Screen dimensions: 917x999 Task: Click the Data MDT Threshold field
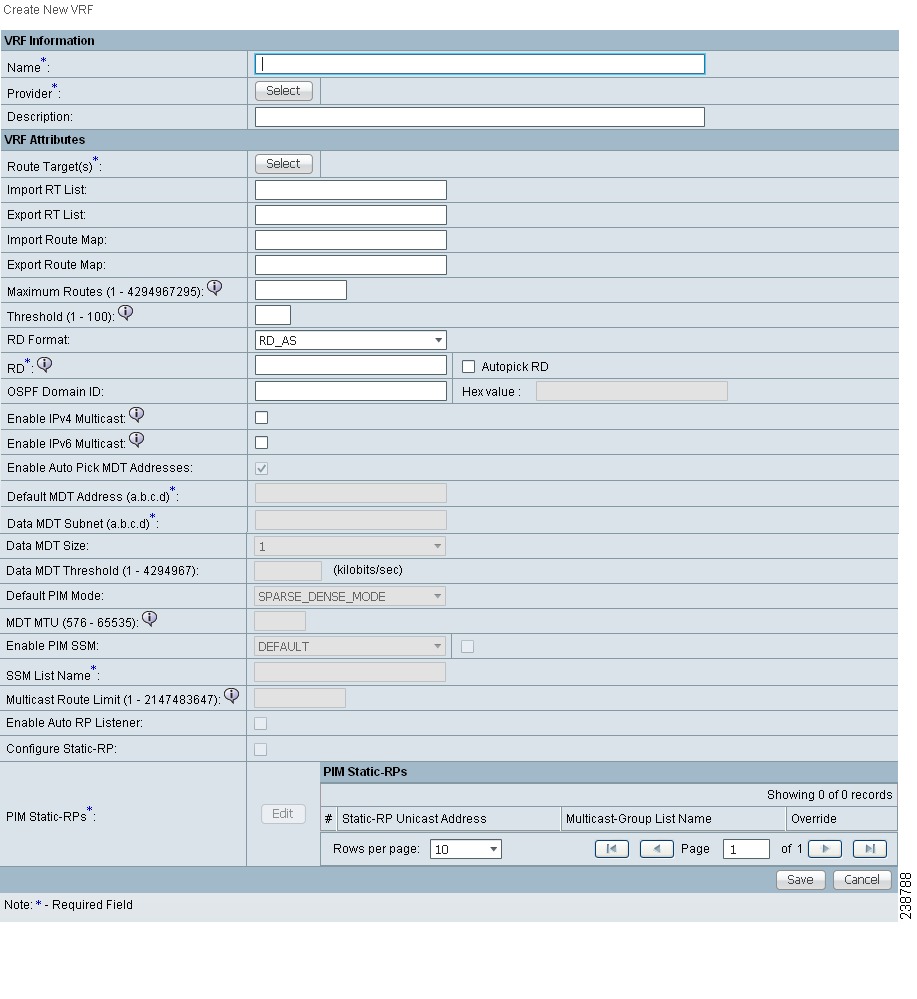coord(288,571)
